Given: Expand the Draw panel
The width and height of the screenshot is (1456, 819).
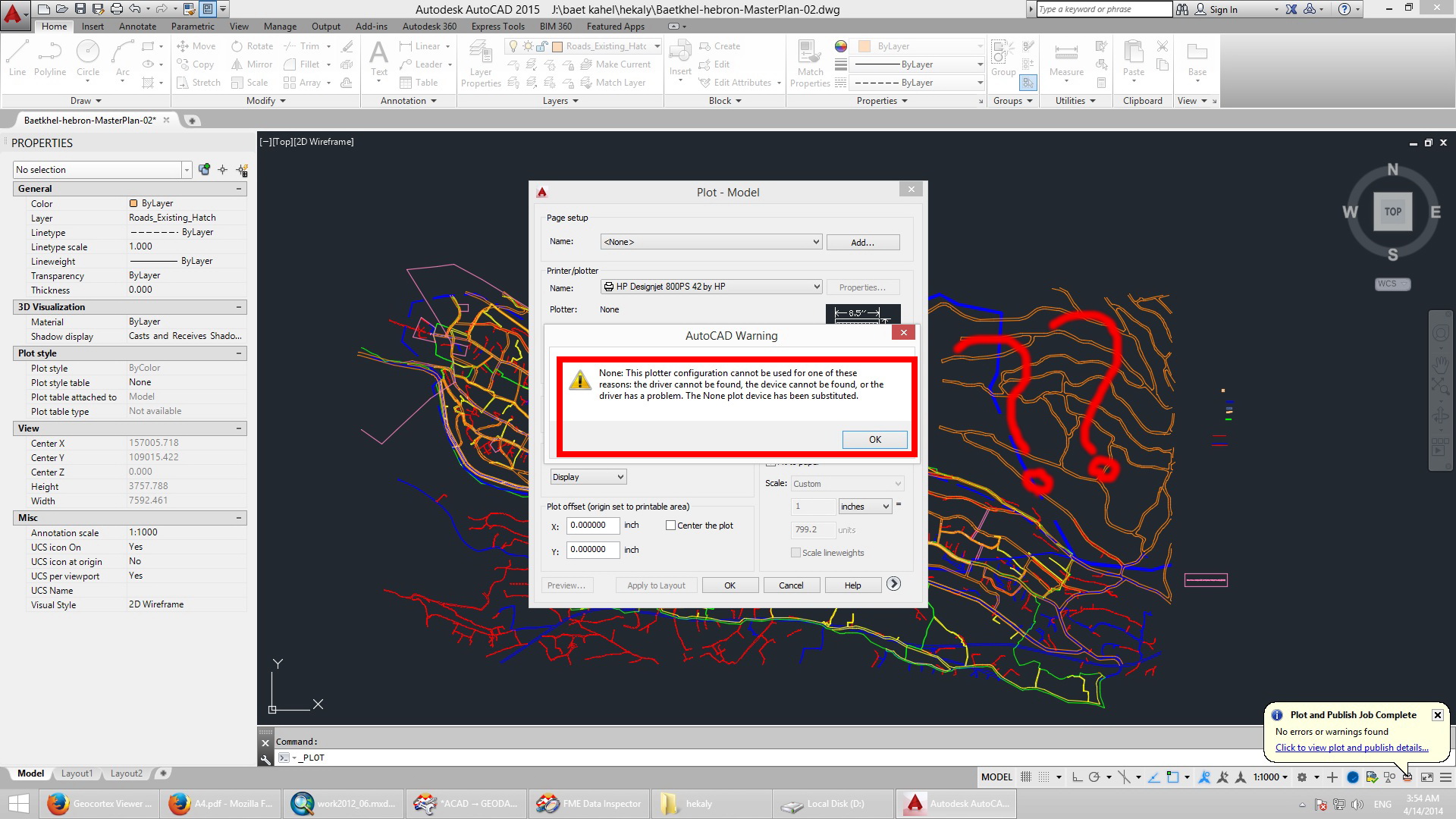Looking at the screenshot, I should pos(86,101).
